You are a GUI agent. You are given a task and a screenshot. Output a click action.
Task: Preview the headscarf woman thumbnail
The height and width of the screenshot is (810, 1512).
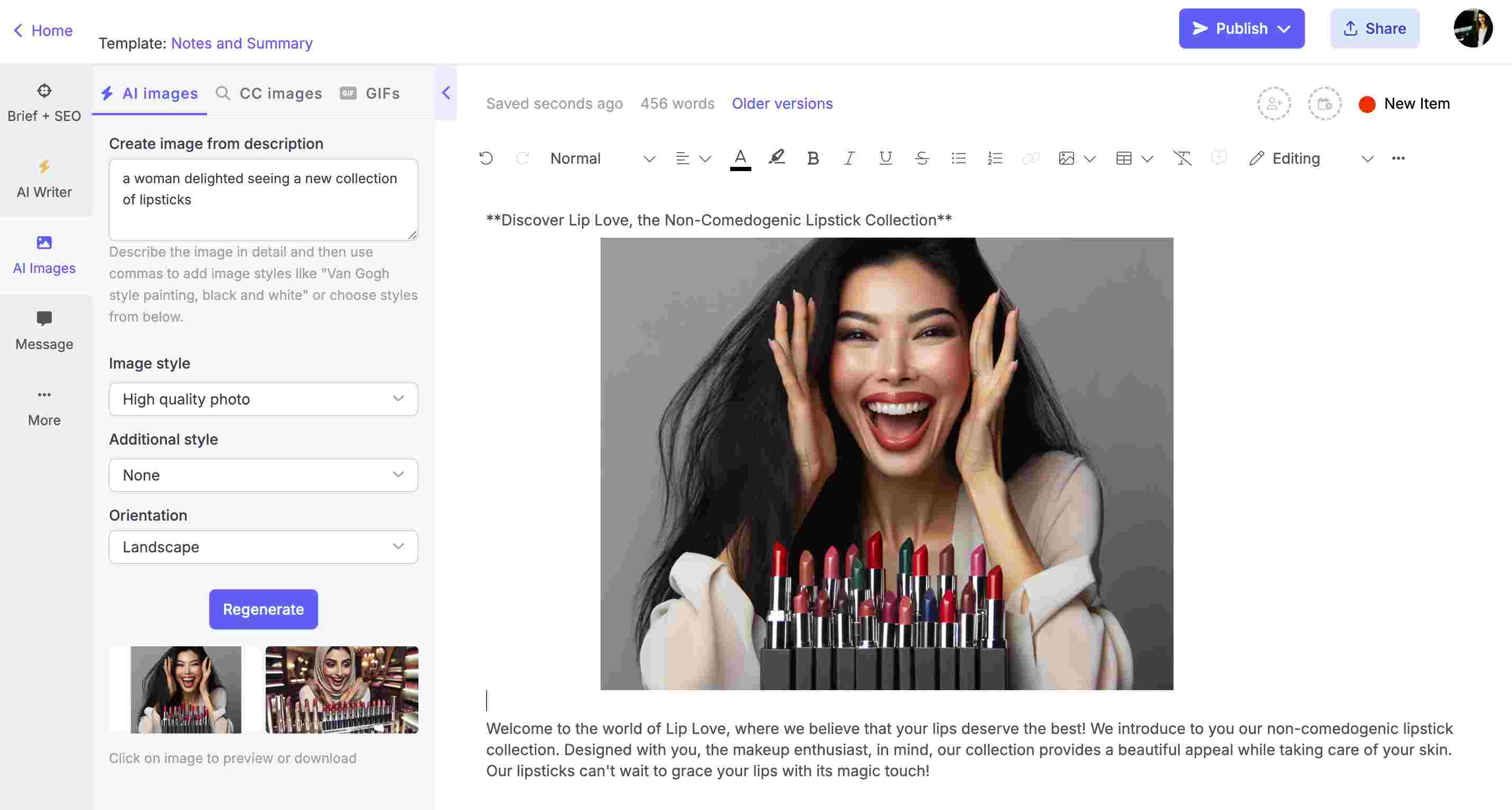click(342, 690)
